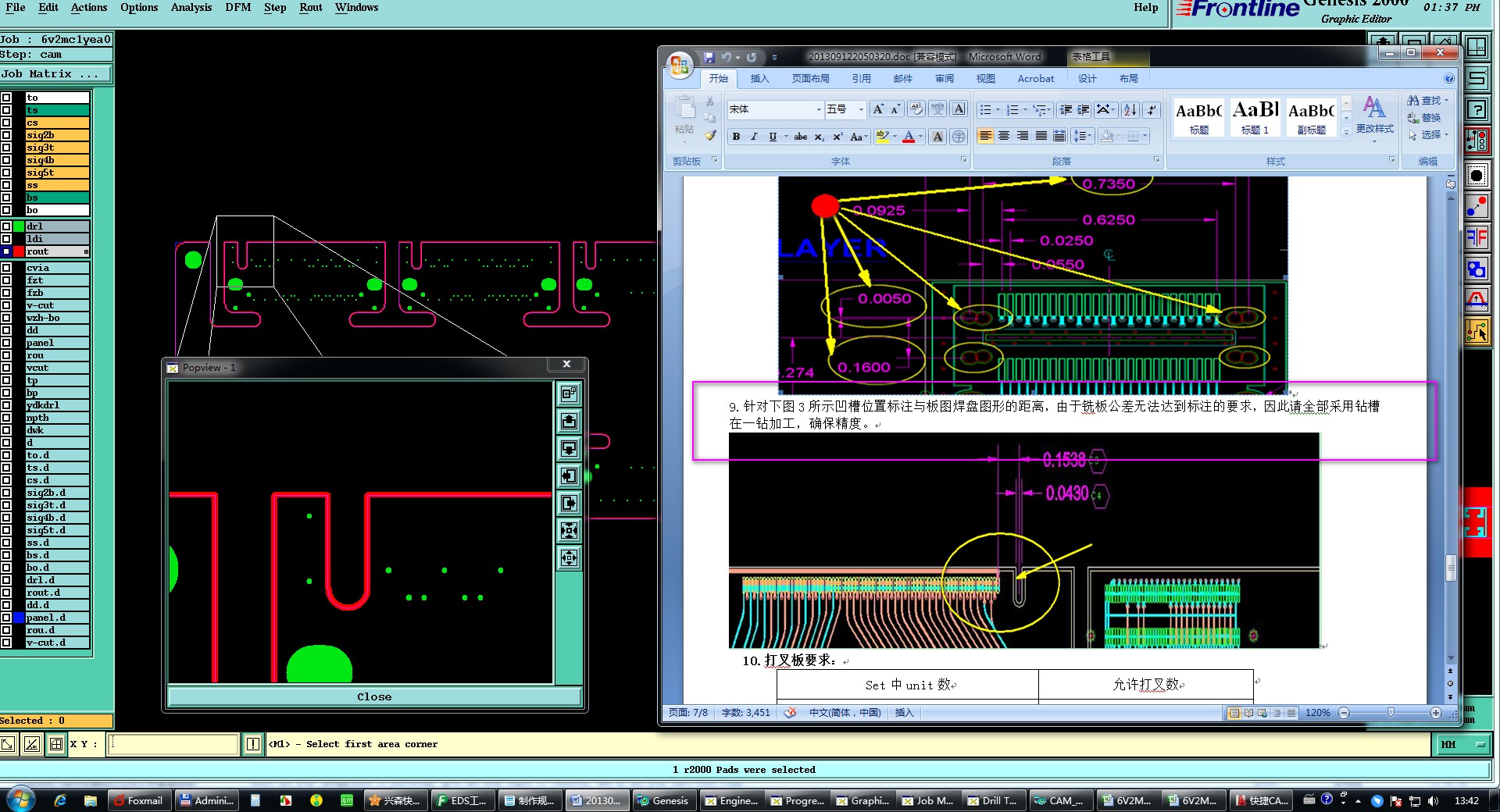1500x812 pixels.
Task: Toggle checkbox for panel layer
Action: pyautogui.click(x=6, y=343)
